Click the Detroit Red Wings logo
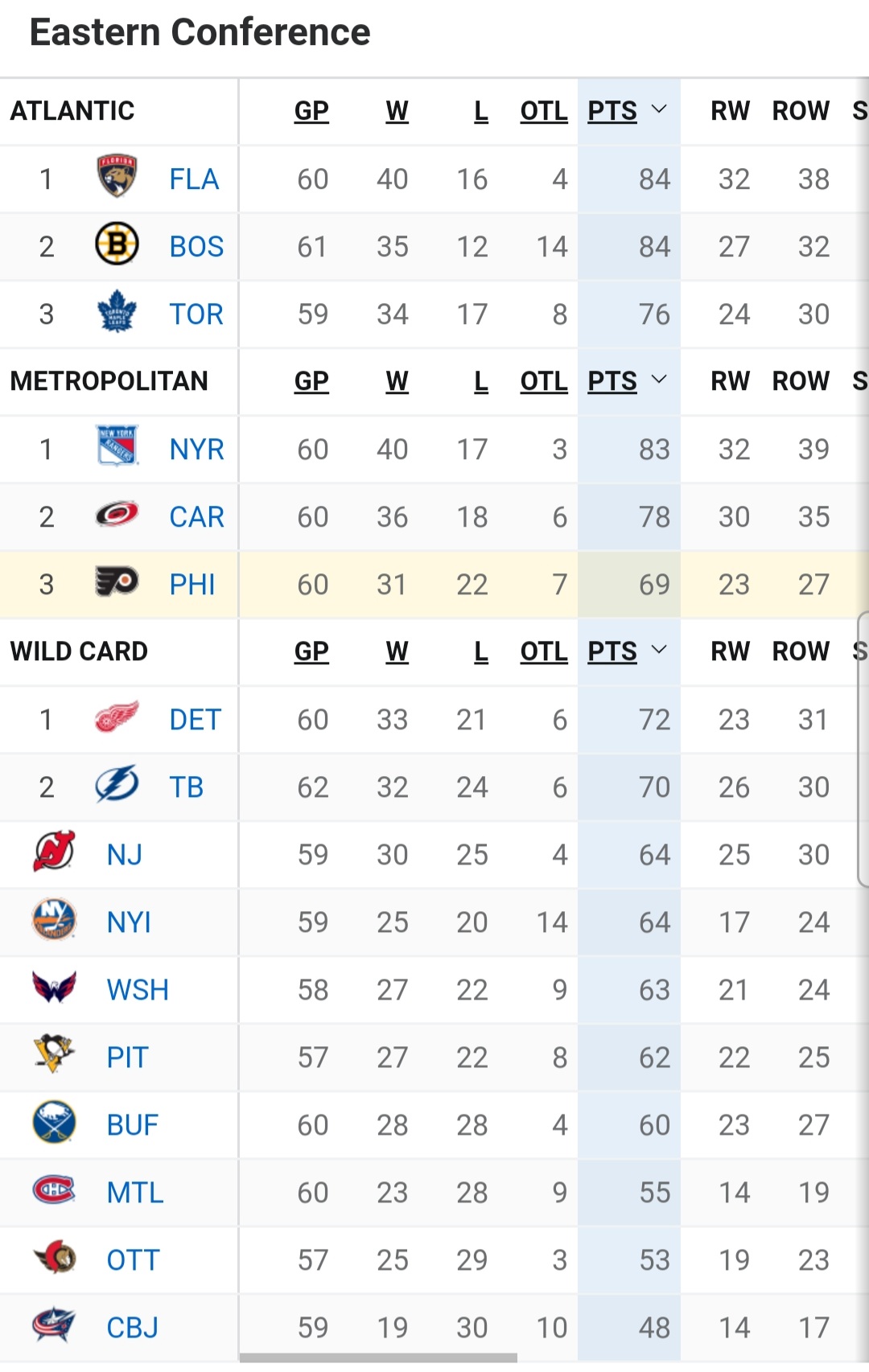The height and width of the screenshot is (1372, 869). point(117,717)
